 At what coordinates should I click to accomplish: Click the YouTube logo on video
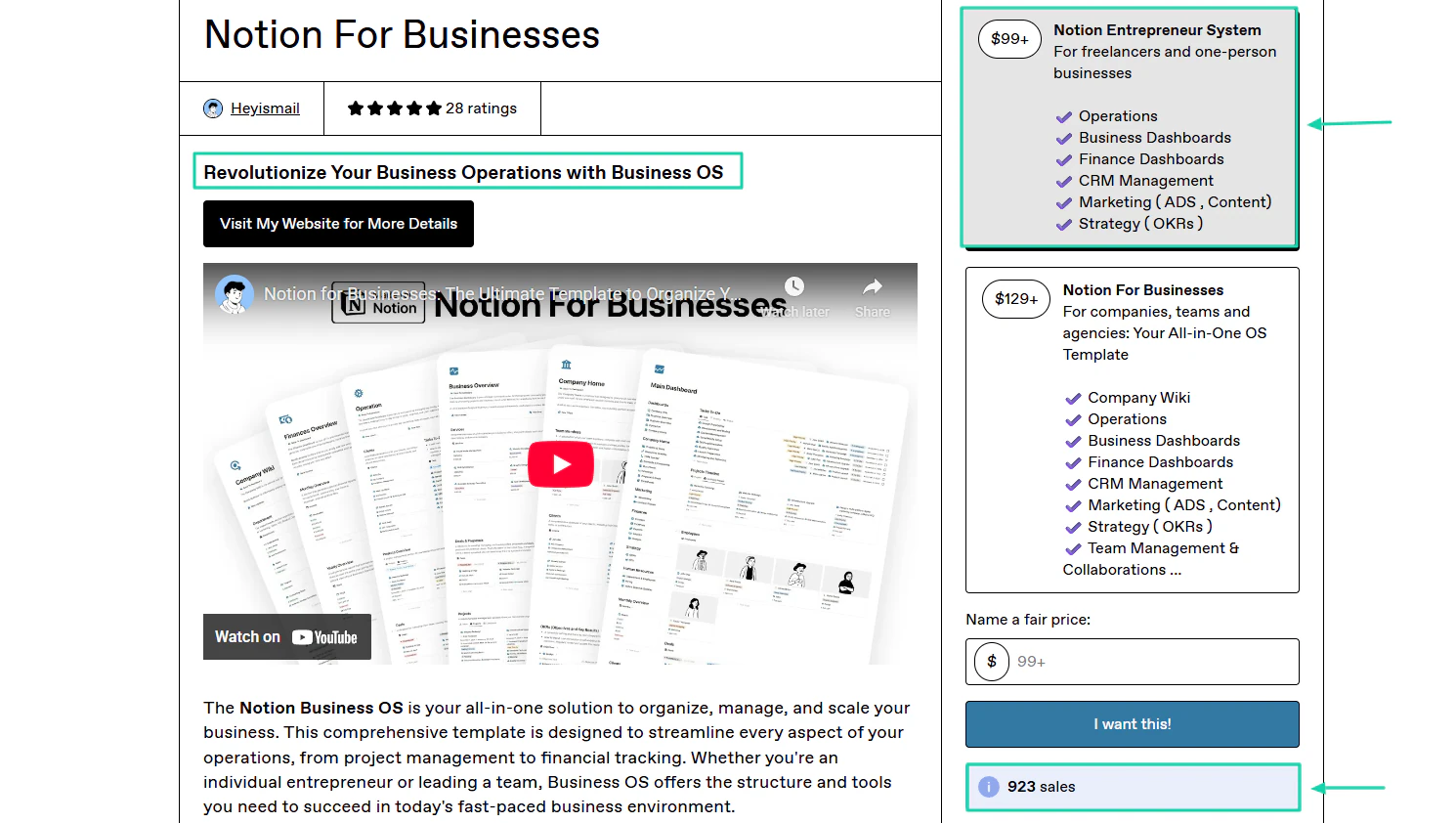click(324, 637)
